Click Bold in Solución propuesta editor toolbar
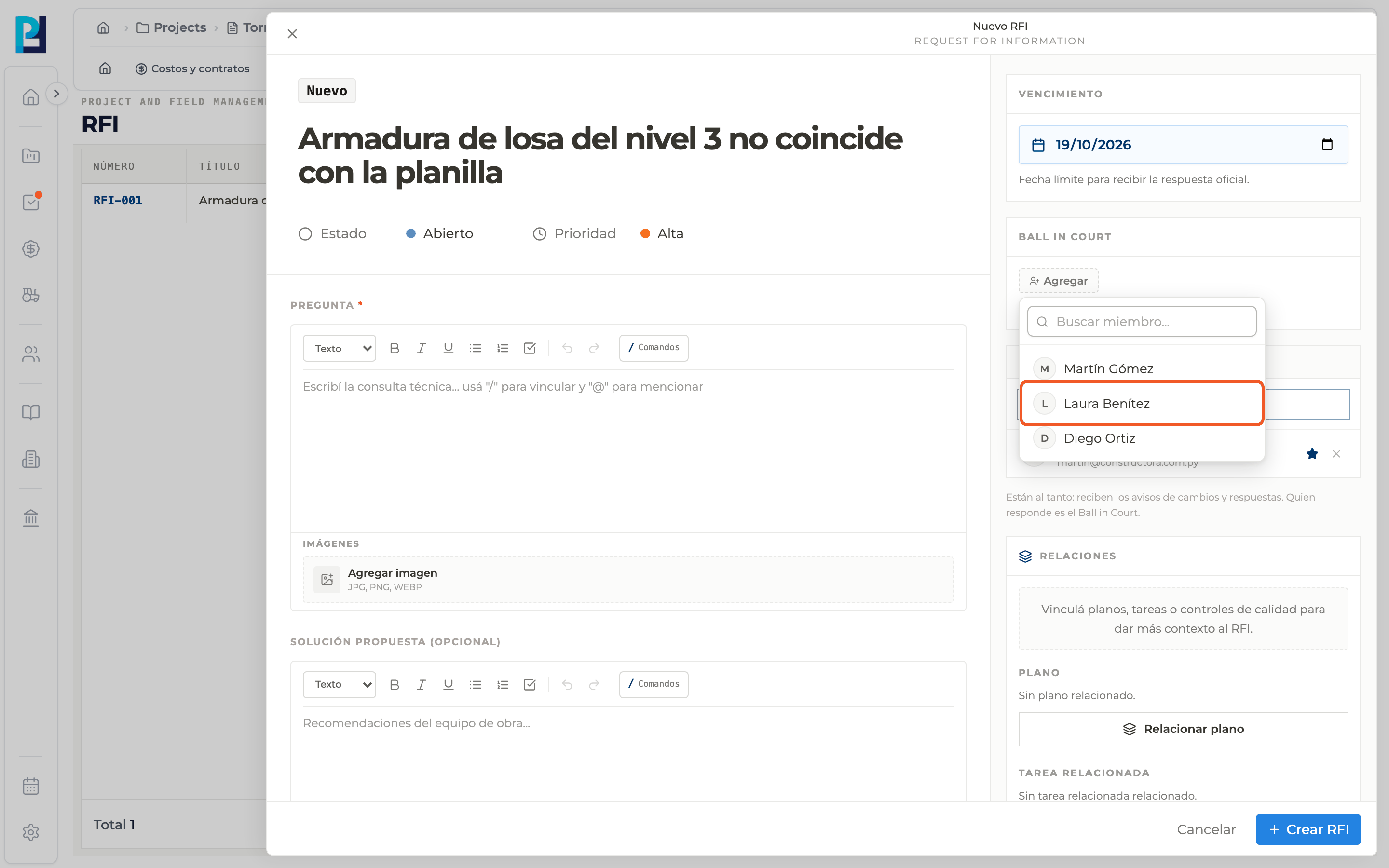 (395, 684)
